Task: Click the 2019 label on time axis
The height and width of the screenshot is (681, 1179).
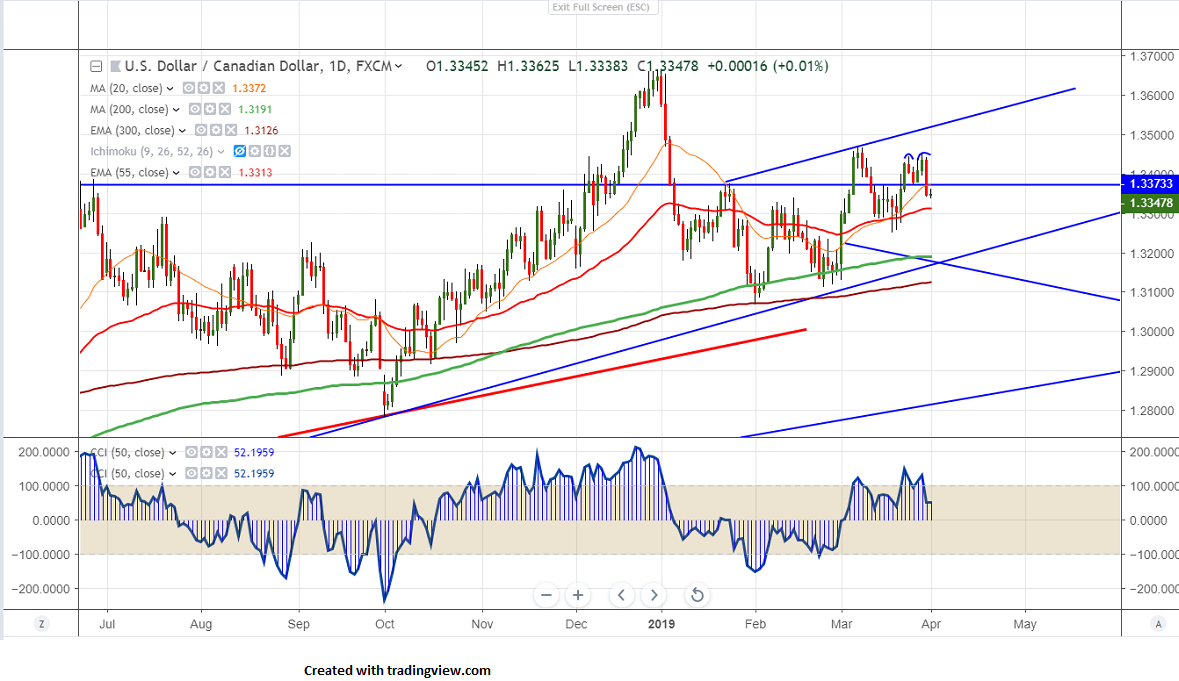Action: point(662,624)
